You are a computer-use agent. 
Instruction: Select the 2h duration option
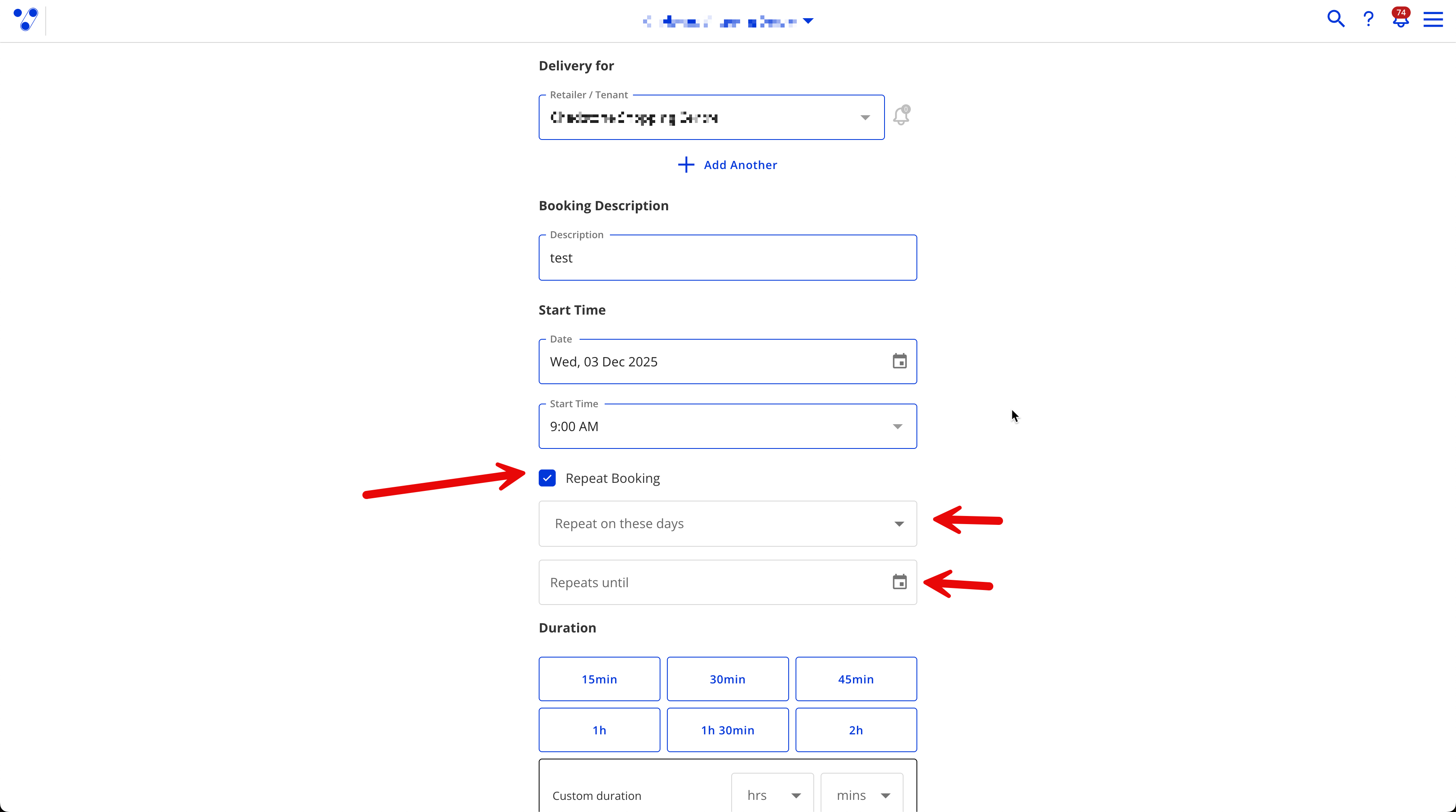[856, 730]
